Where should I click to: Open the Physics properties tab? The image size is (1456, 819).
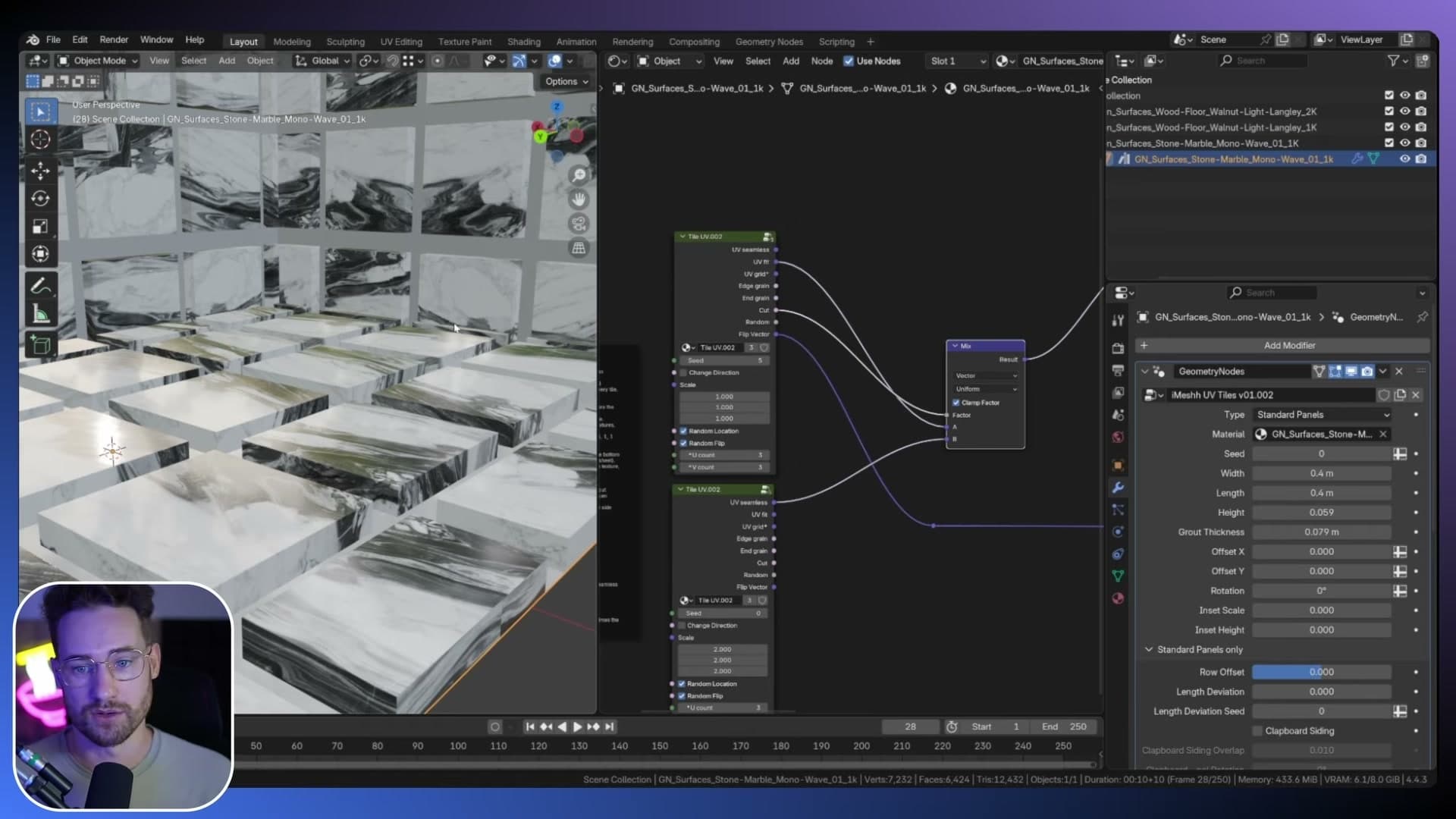tap(1118, 532)
